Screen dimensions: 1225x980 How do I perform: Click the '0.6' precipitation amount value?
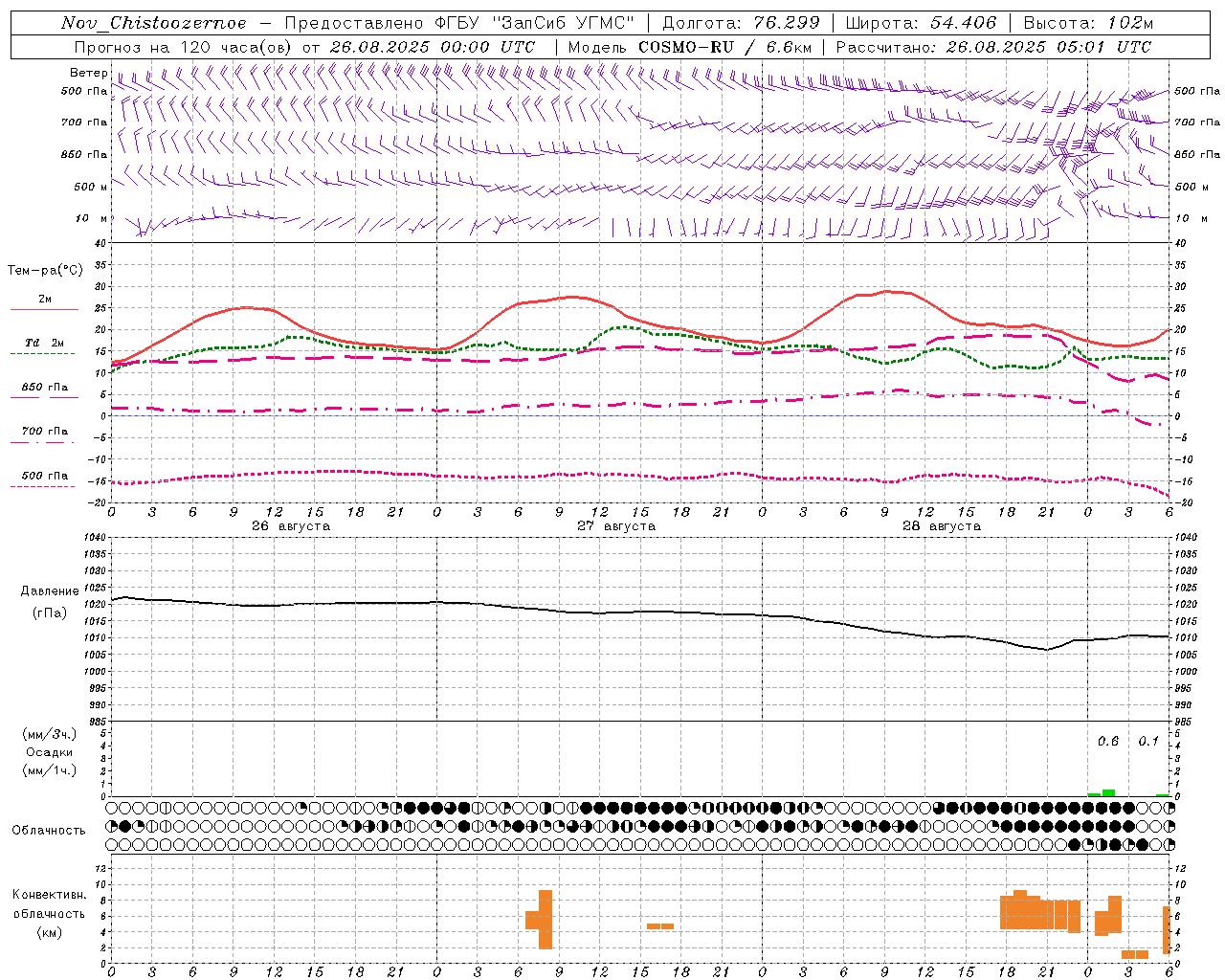pyautogui.click(x=1108, y=741)
